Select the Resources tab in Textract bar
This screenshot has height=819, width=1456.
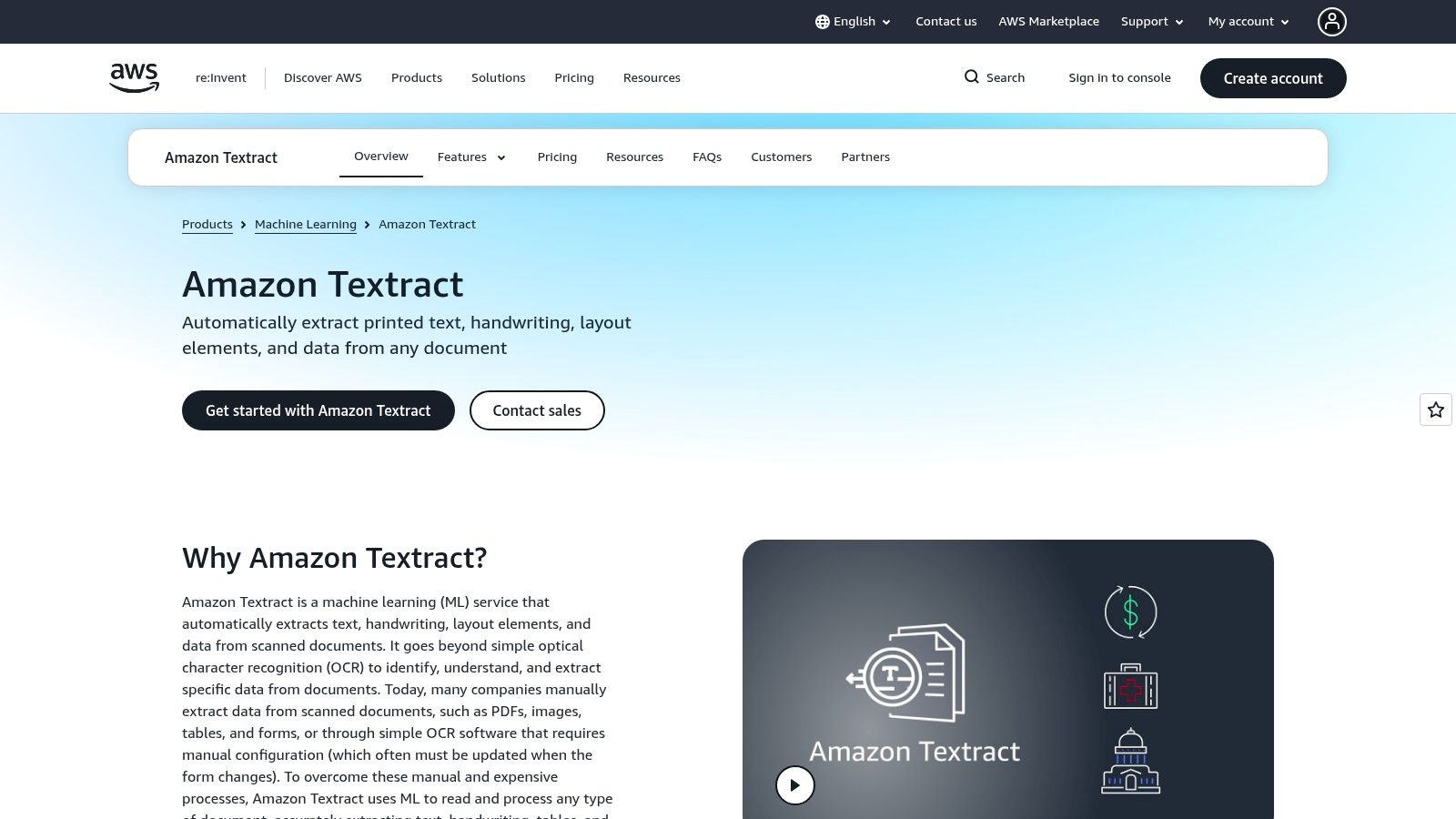(634, 157)
